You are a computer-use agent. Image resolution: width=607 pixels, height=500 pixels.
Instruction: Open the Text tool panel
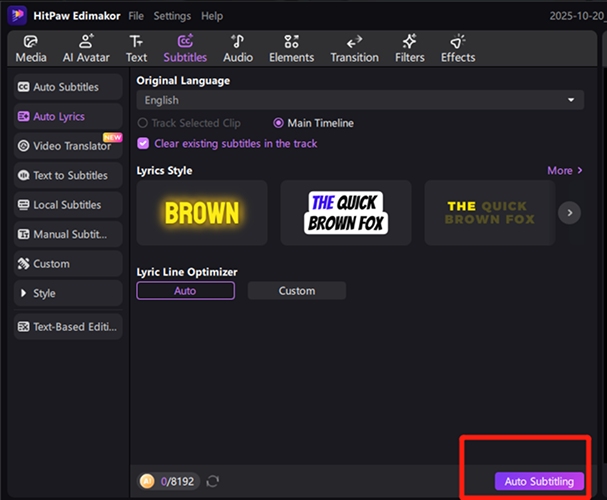click(136, 48)
